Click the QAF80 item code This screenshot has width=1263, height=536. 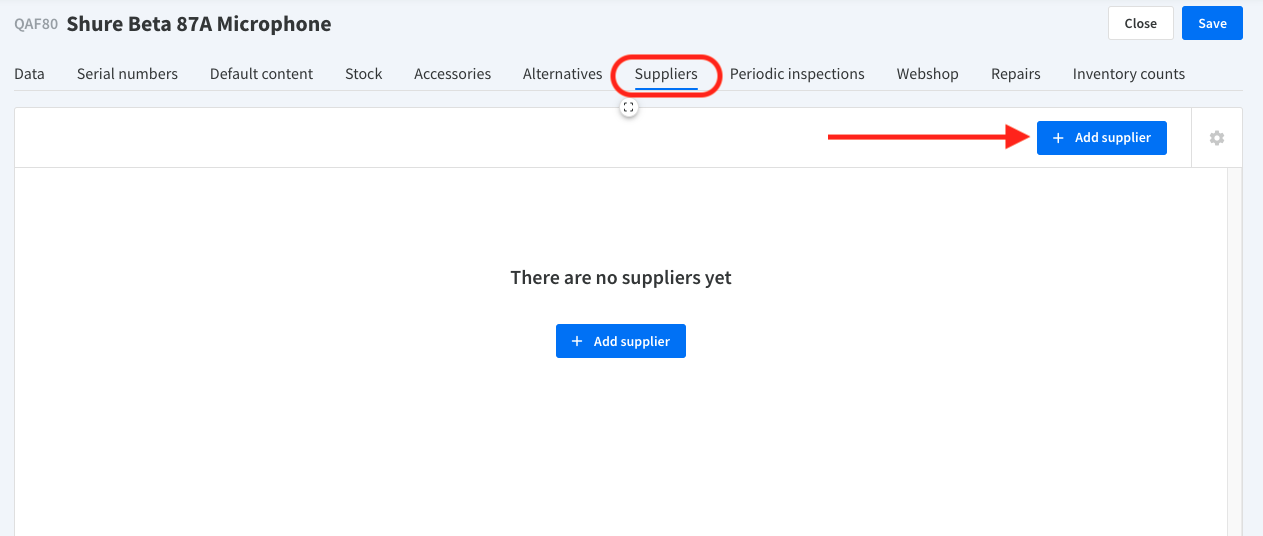point(36,25)
